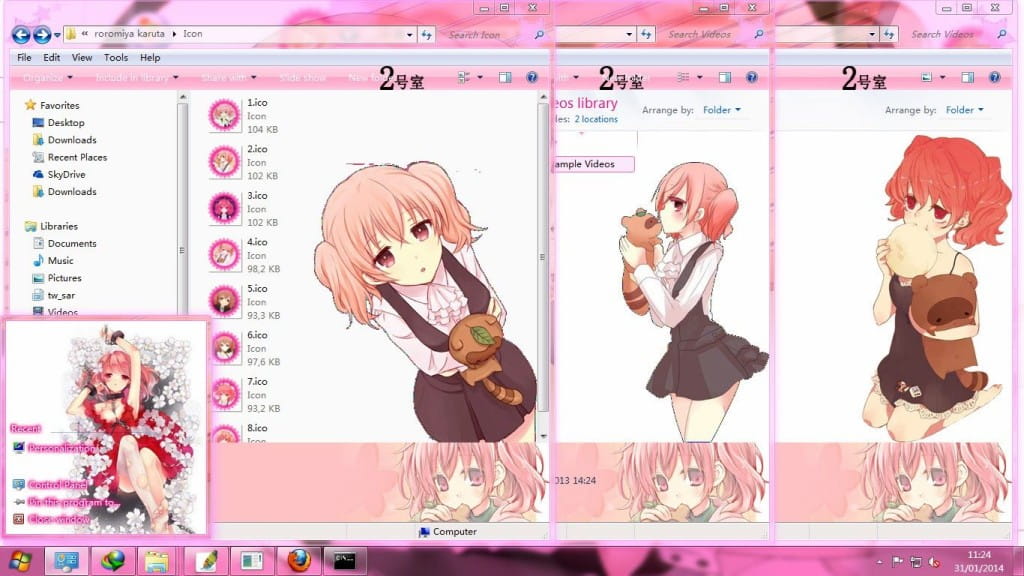The image size is (1024, 576).
Task: Open Arrange by Folder dropdown in middle window
Action: (x=722, y=110)
